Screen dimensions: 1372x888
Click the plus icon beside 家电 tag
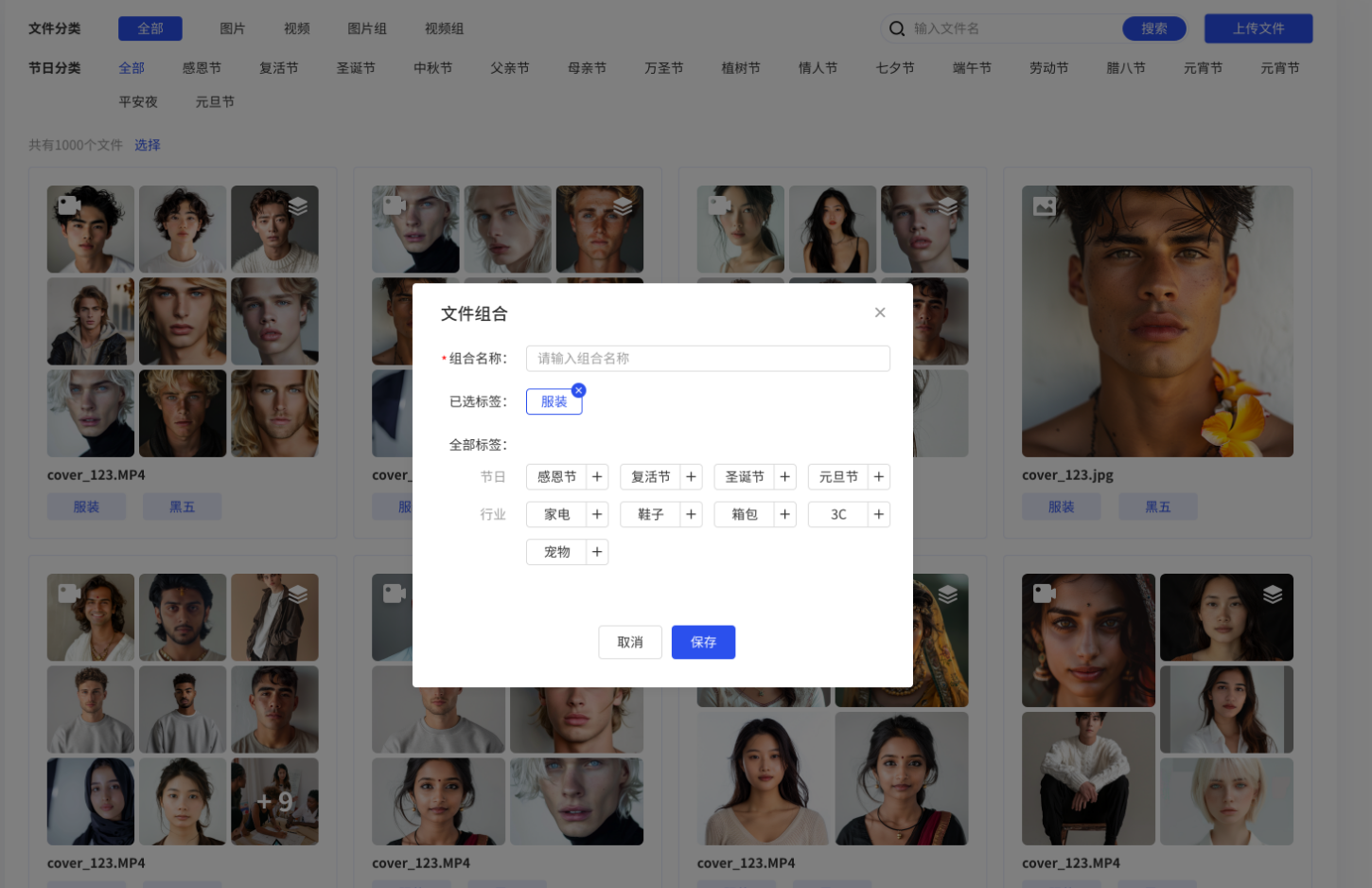coord(597,515)
